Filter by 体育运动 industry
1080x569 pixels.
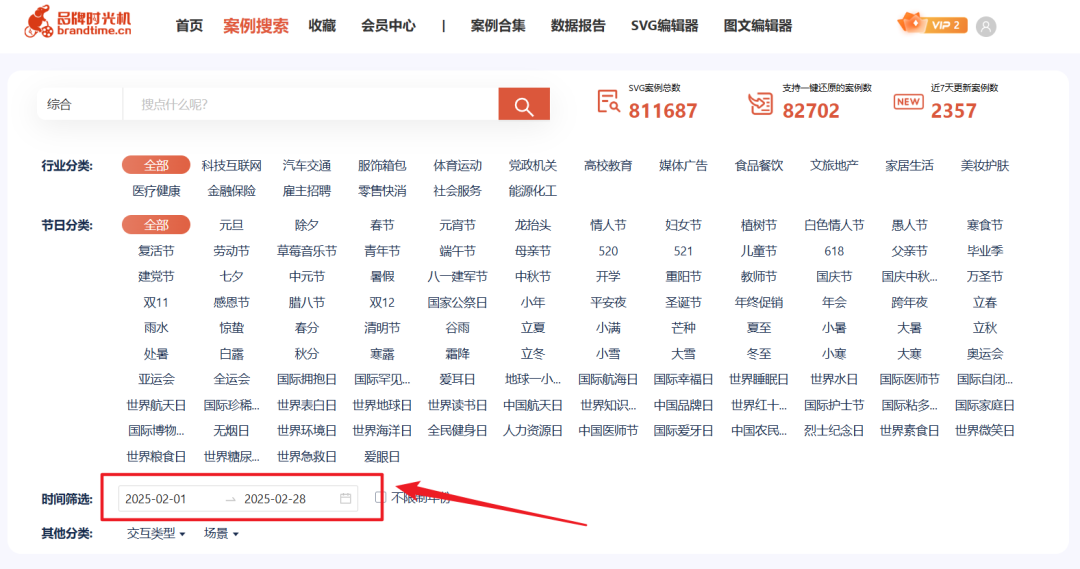457,165
